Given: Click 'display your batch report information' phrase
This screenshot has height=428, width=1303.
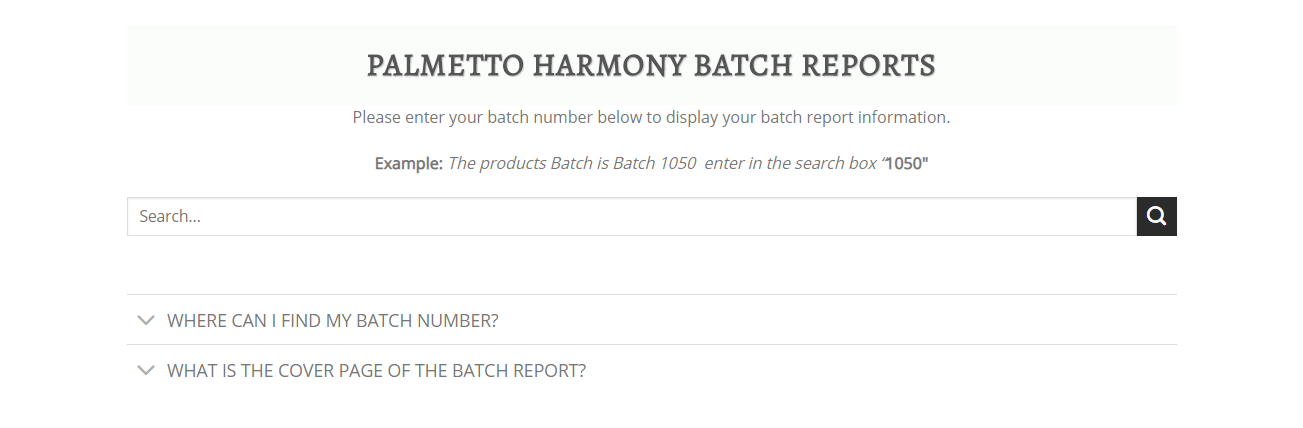Looking at the screenshot, I should point(808,117).
